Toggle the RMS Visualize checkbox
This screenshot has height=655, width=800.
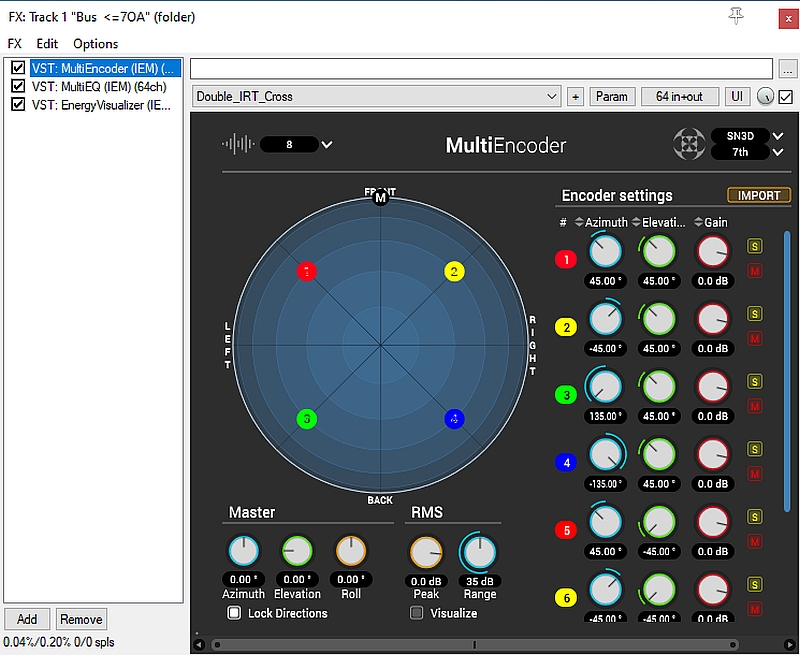[417, 613]
